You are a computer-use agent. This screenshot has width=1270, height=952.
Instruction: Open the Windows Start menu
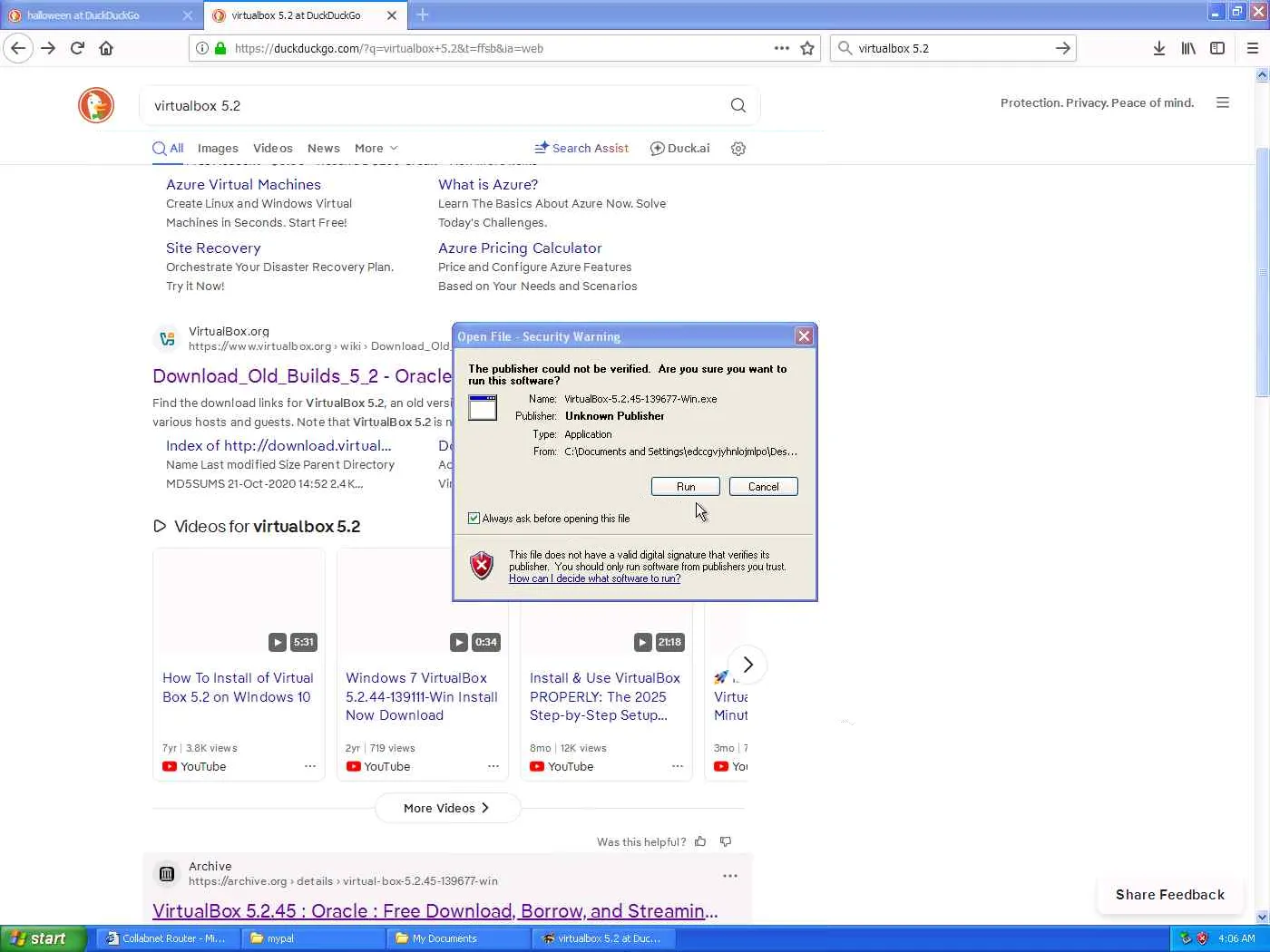tap(43, 938)
